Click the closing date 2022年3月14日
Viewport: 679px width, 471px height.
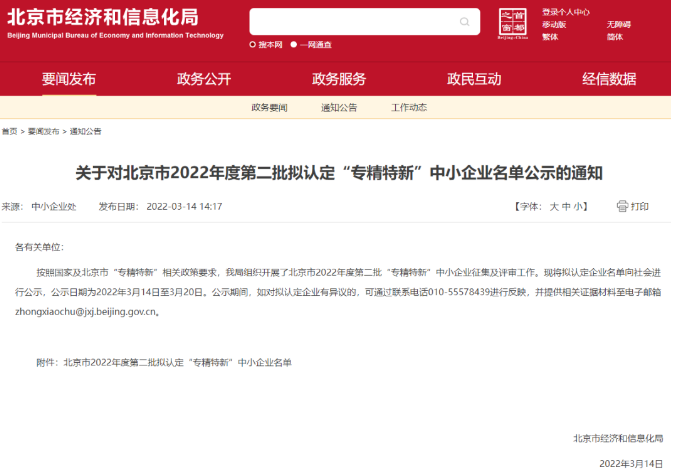(631, 464)
